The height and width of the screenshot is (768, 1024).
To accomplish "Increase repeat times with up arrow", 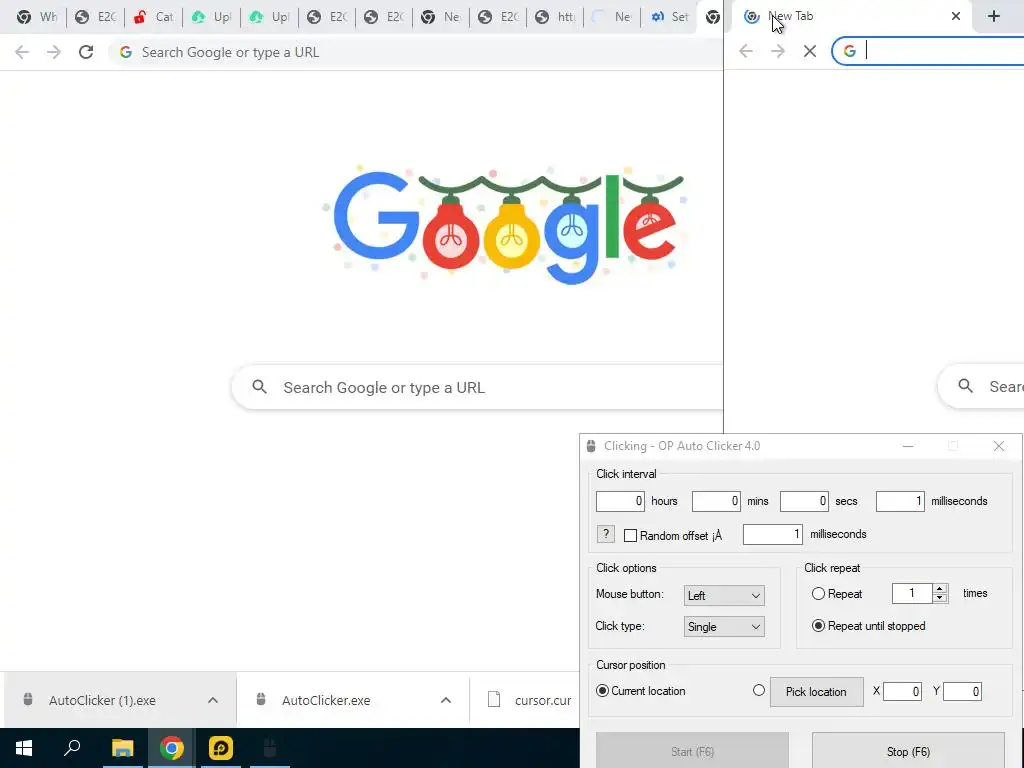I will pyautogui.click(x=940, y=588).
